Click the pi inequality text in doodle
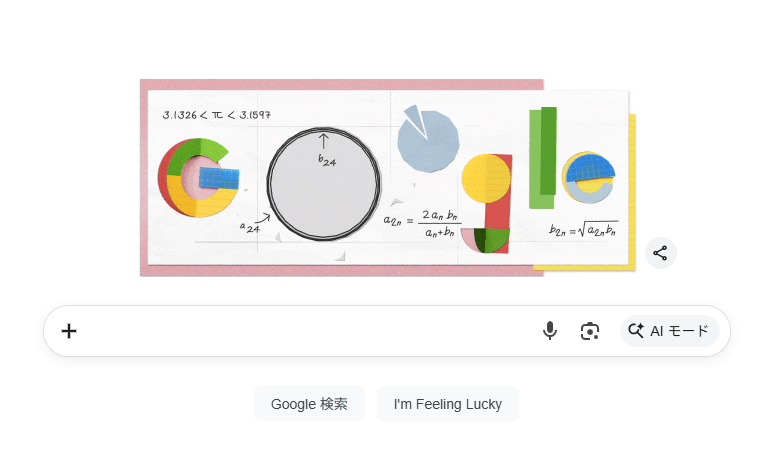 click(x=216, y=115)
